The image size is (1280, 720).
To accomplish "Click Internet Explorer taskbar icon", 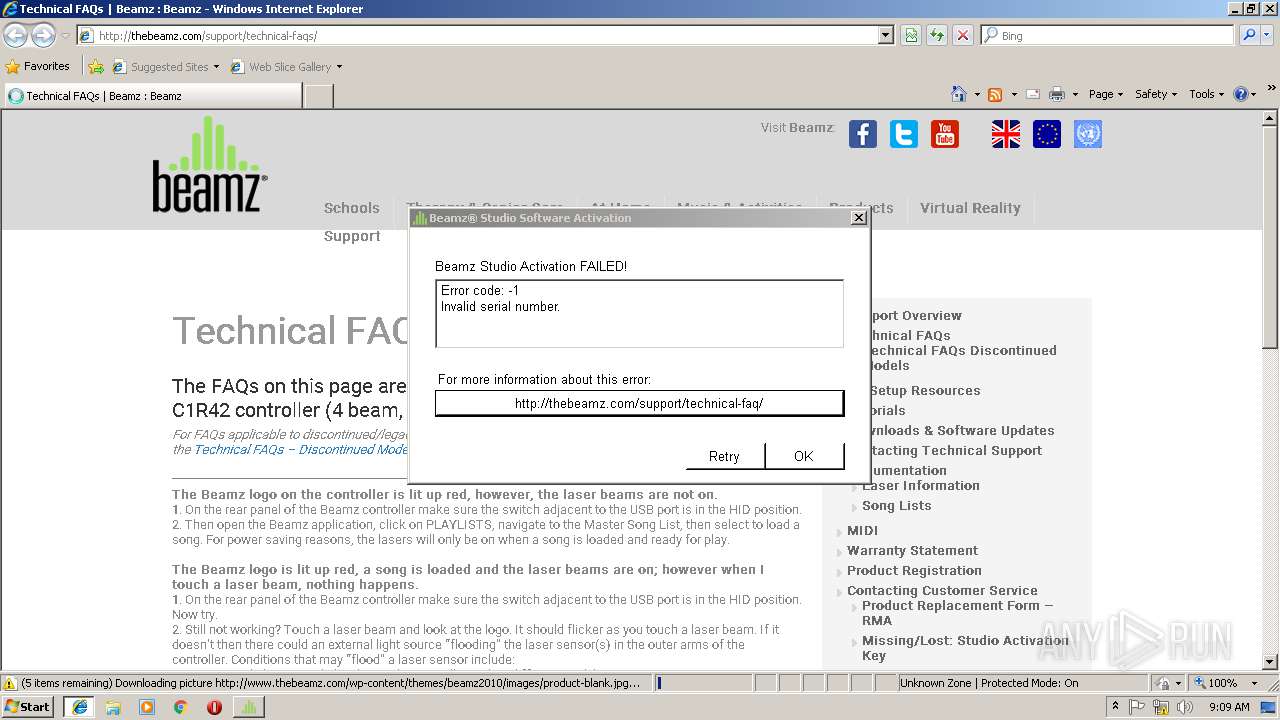I will tap(80, 706).
